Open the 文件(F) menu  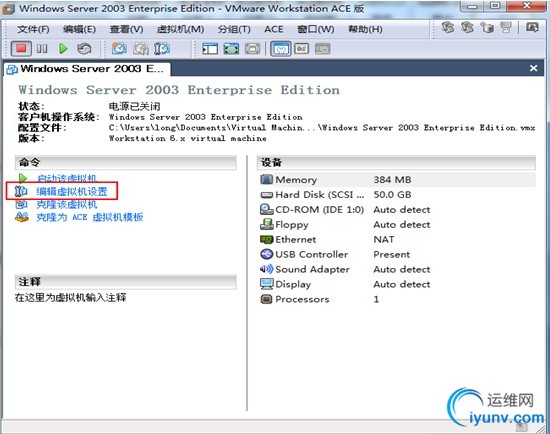point(33,29)
